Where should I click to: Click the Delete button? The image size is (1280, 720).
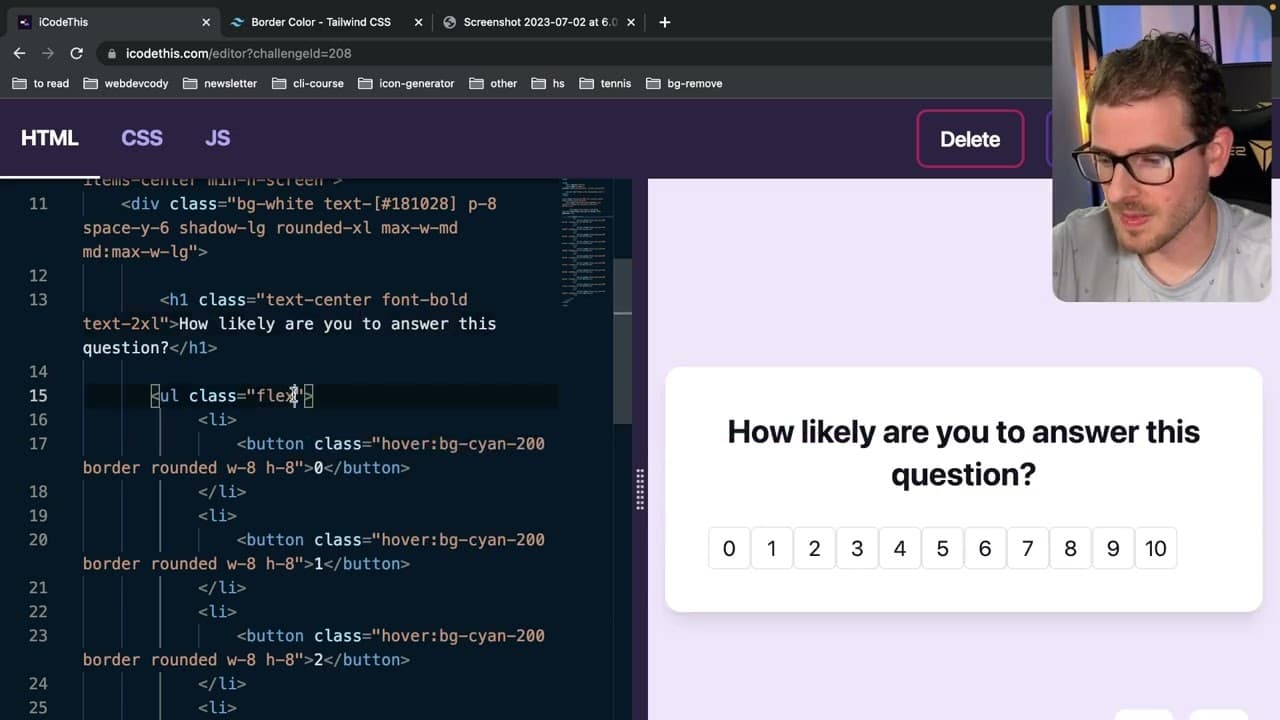coord(970,139)
